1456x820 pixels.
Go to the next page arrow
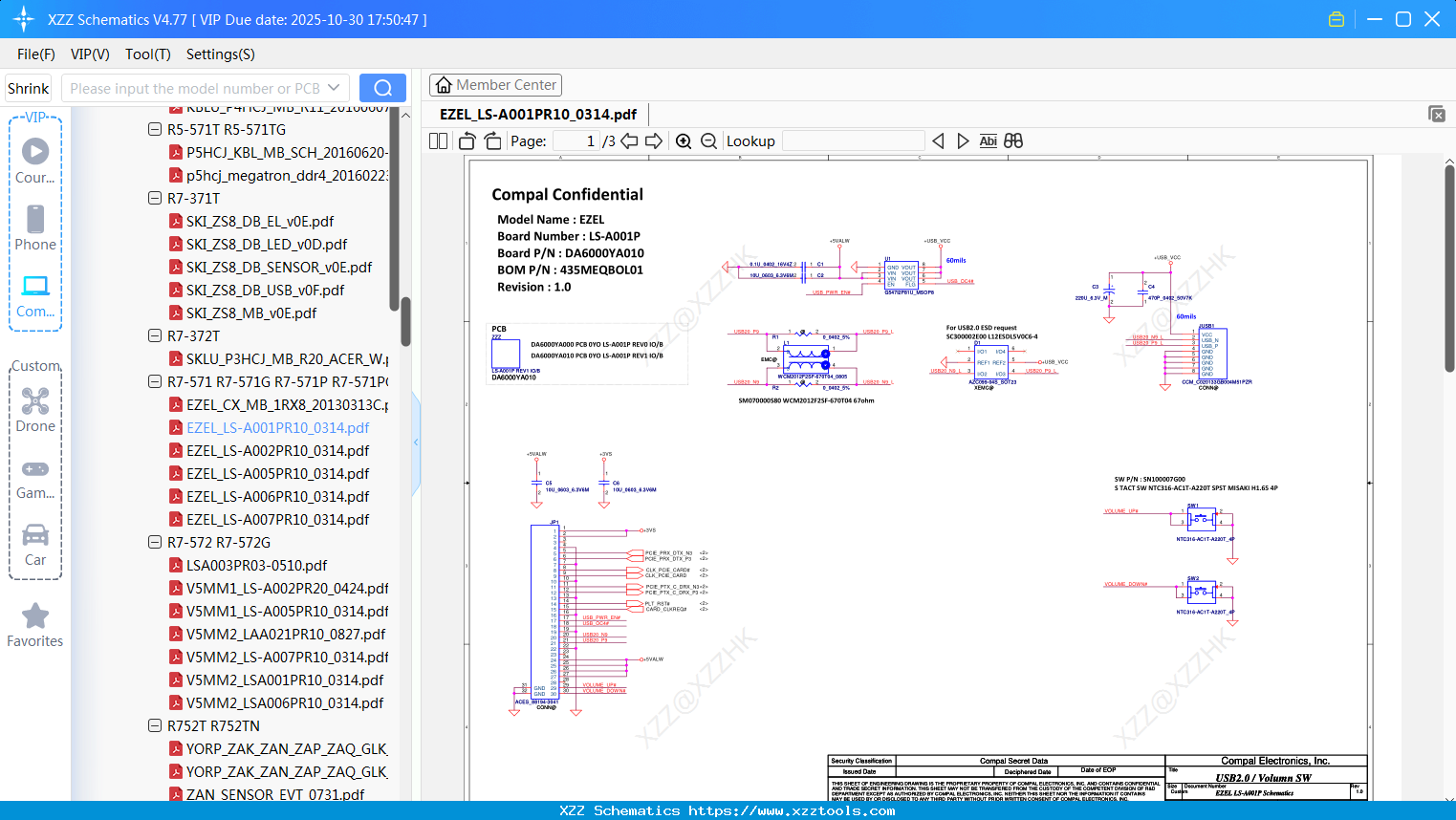point(654,141)
